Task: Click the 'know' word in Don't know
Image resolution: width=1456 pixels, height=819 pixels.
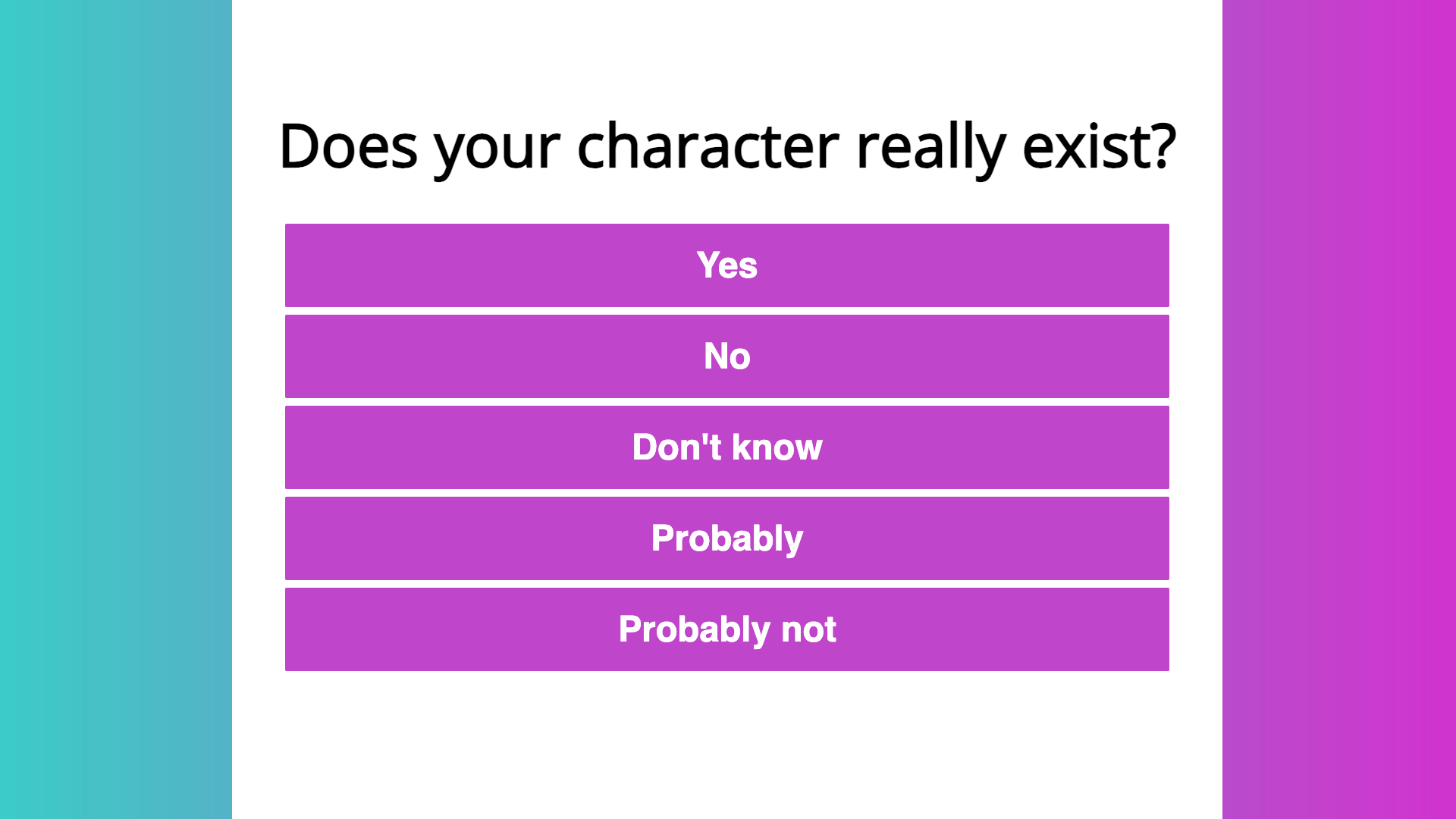Action: (777, 447)
